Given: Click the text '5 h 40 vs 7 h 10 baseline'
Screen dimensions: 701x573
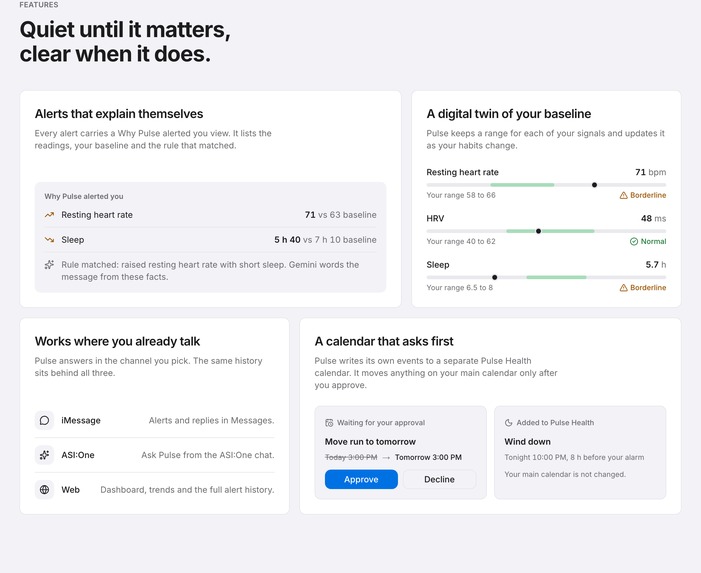Looking at the screenshot, I should pyautogui.click(x=325, y=240).
